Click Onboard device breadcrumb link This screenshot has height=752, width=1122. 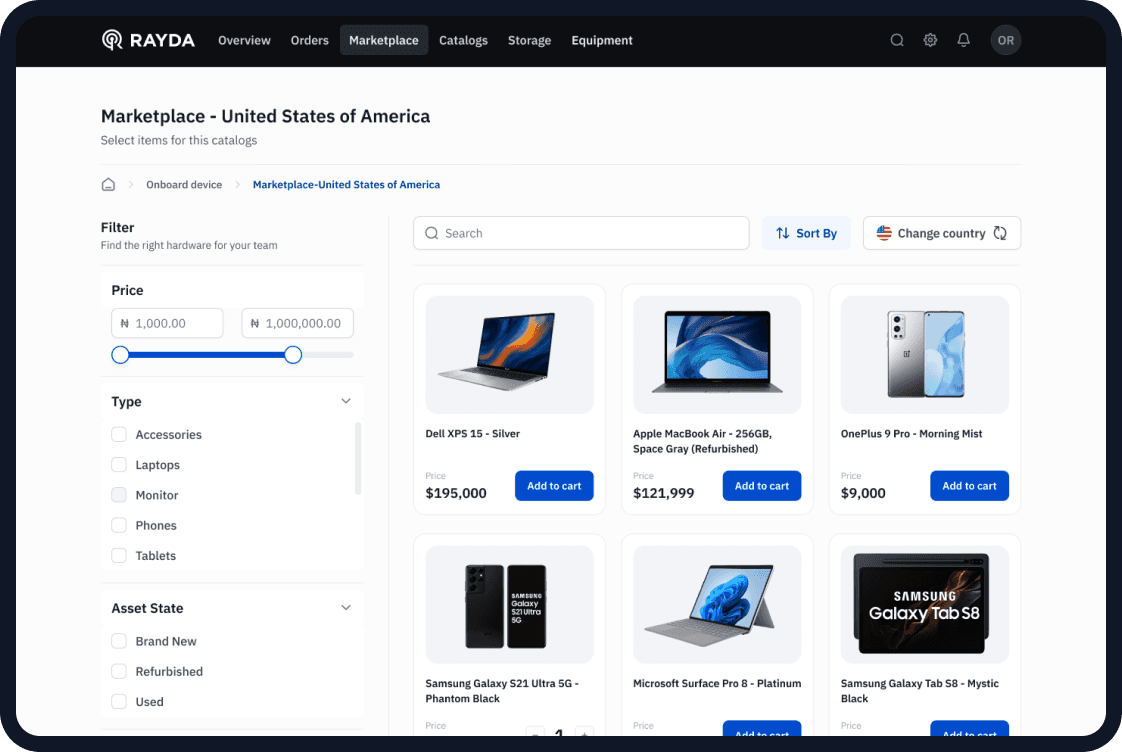point(184,185)
